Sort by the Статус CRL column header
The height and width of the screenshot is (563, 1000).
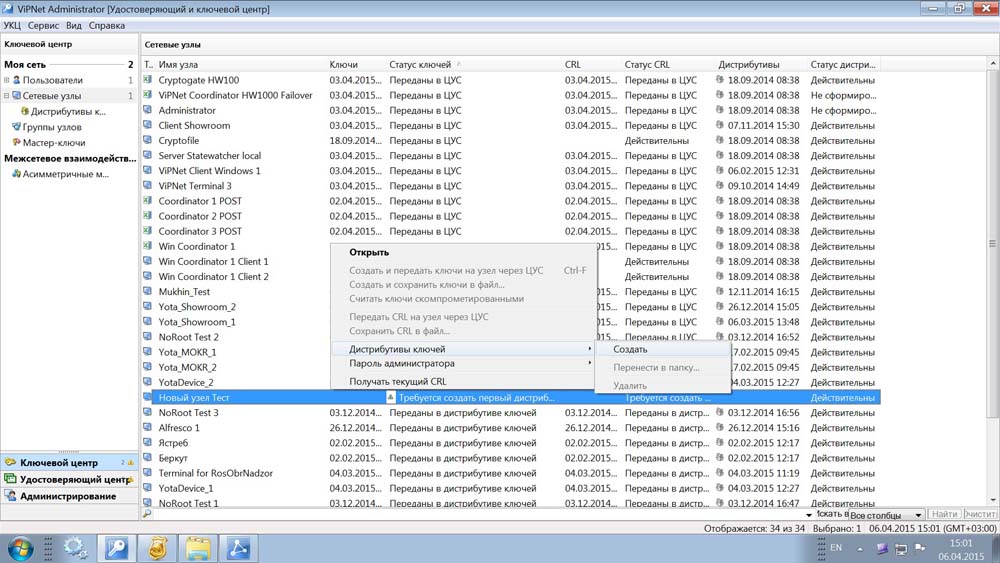pos(668,64)
